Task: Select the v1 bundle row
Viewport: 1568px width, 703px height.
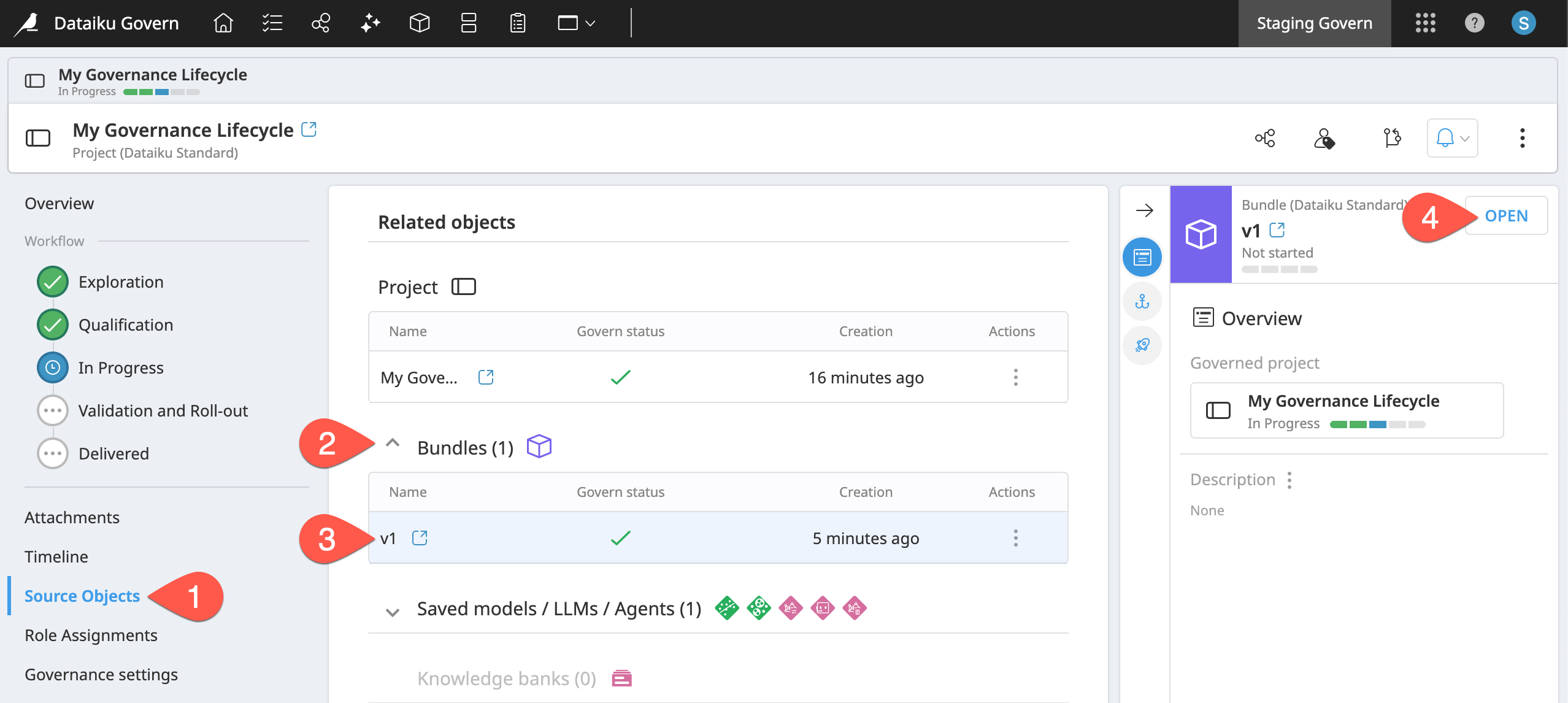Action: point(718,538)
